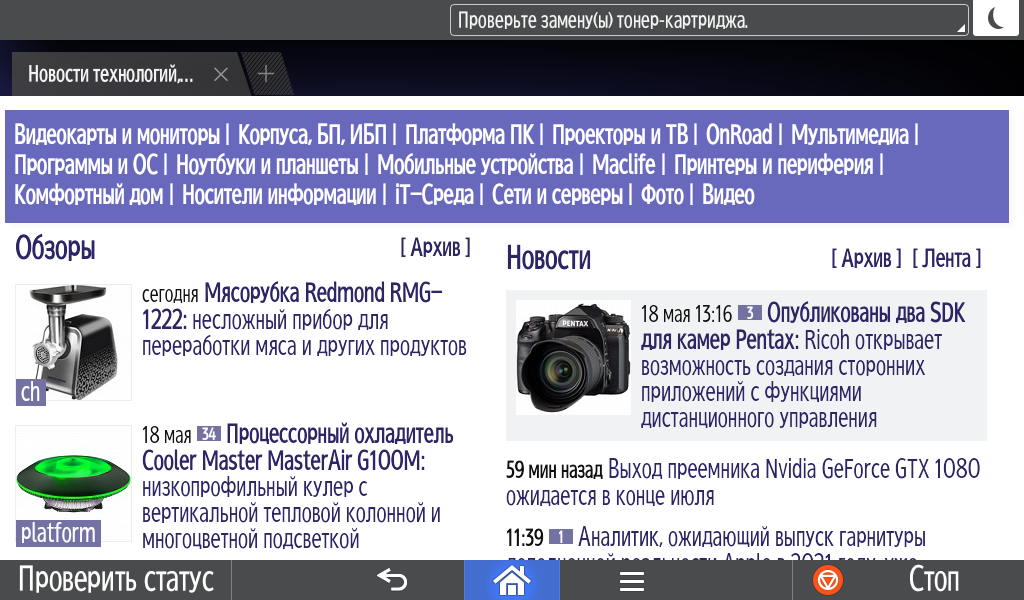Open Принтеры и периферия section
1024x600 pixels.
pos(773,165)
